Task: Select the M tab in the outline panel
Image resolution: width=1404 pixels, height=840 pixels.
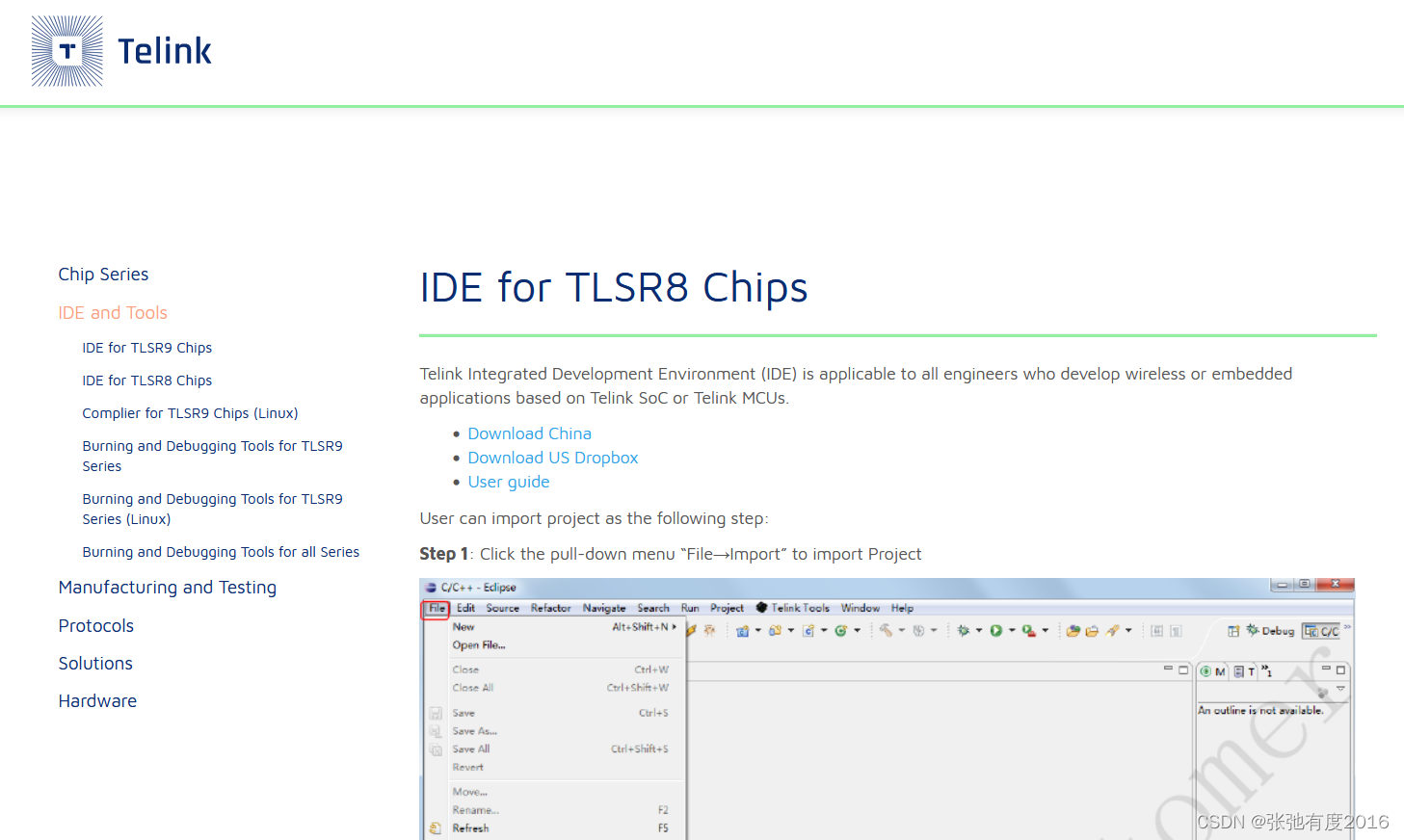Action: point(1213,671)
